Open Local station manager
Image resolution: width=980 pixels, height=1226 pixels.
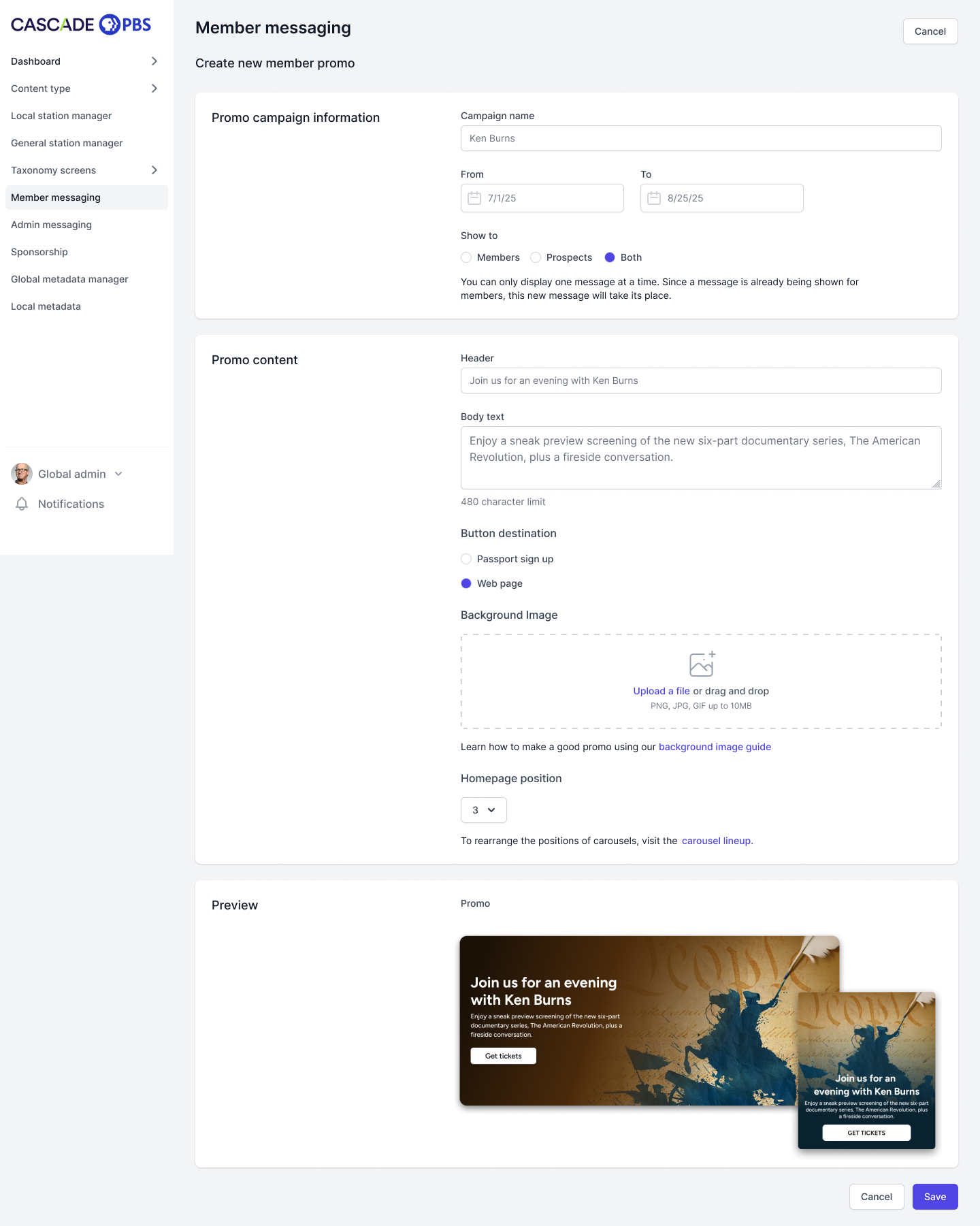pyautogui.click(x=61, y=116)
